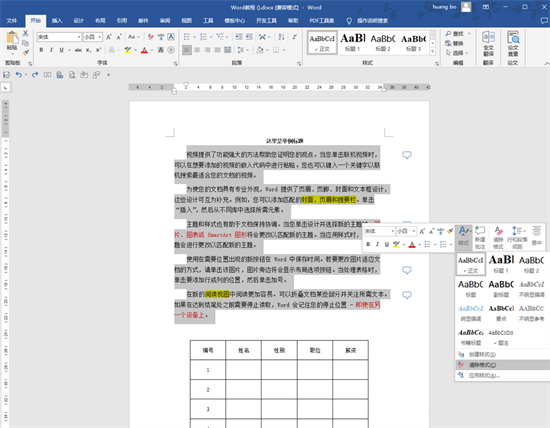Open the PDF Tools ribbon tab
Image resolution: width=550 pixels, height=428 pixels.
tap(322, 21)
